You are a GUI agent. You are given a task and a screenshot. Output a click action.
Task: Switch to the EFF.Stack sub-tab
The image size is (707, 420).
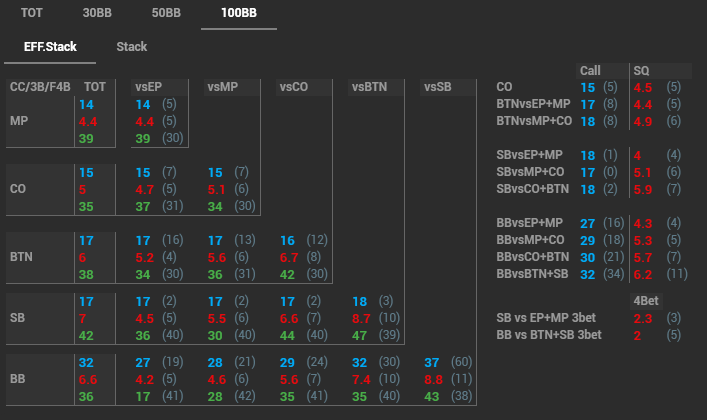[50, 46]
